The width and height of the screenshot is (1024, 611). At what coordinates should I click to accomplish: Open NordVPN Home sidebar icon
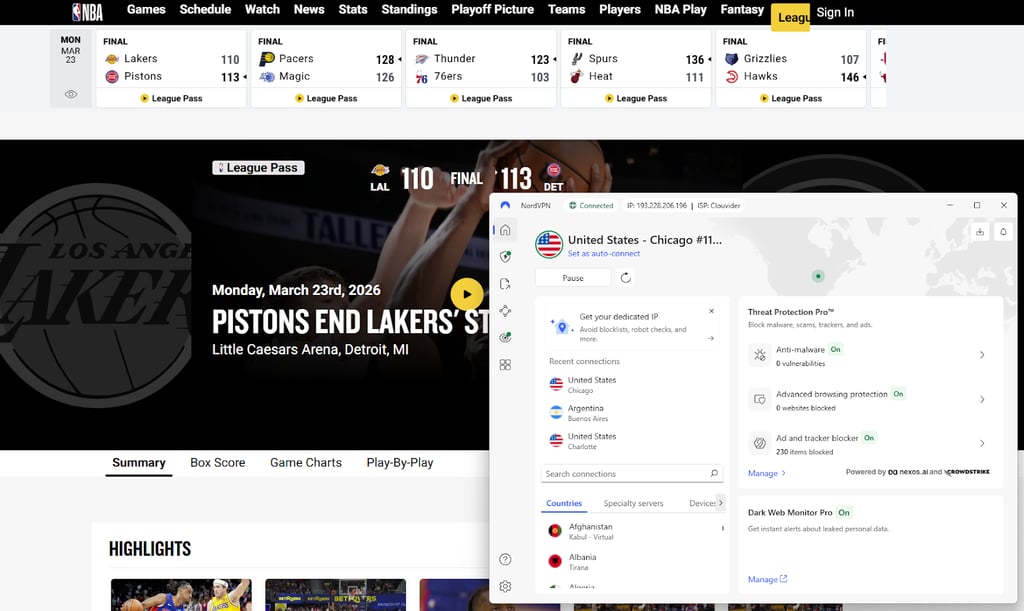[x=505, y=230]
